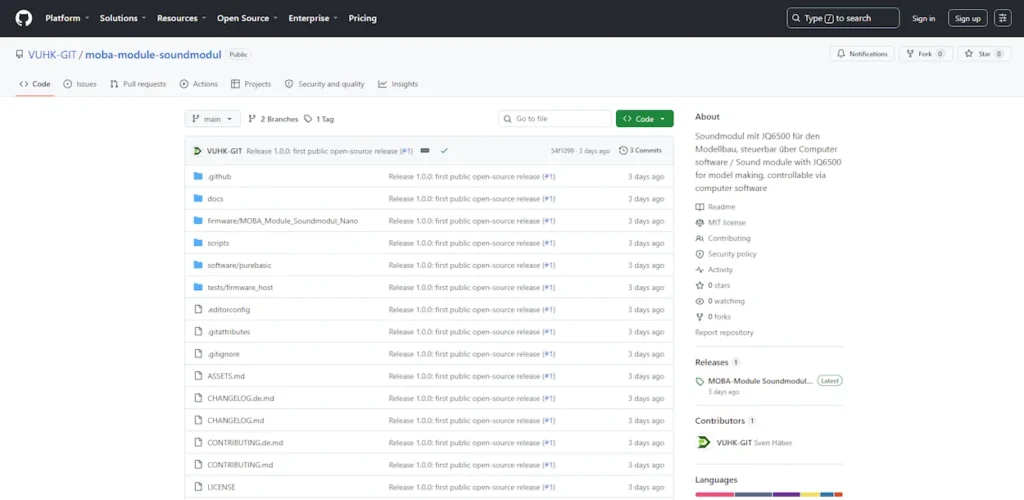Open the green Code dropdown button
Viewport: 1024px width, 500px height.
tap(645, 119)
